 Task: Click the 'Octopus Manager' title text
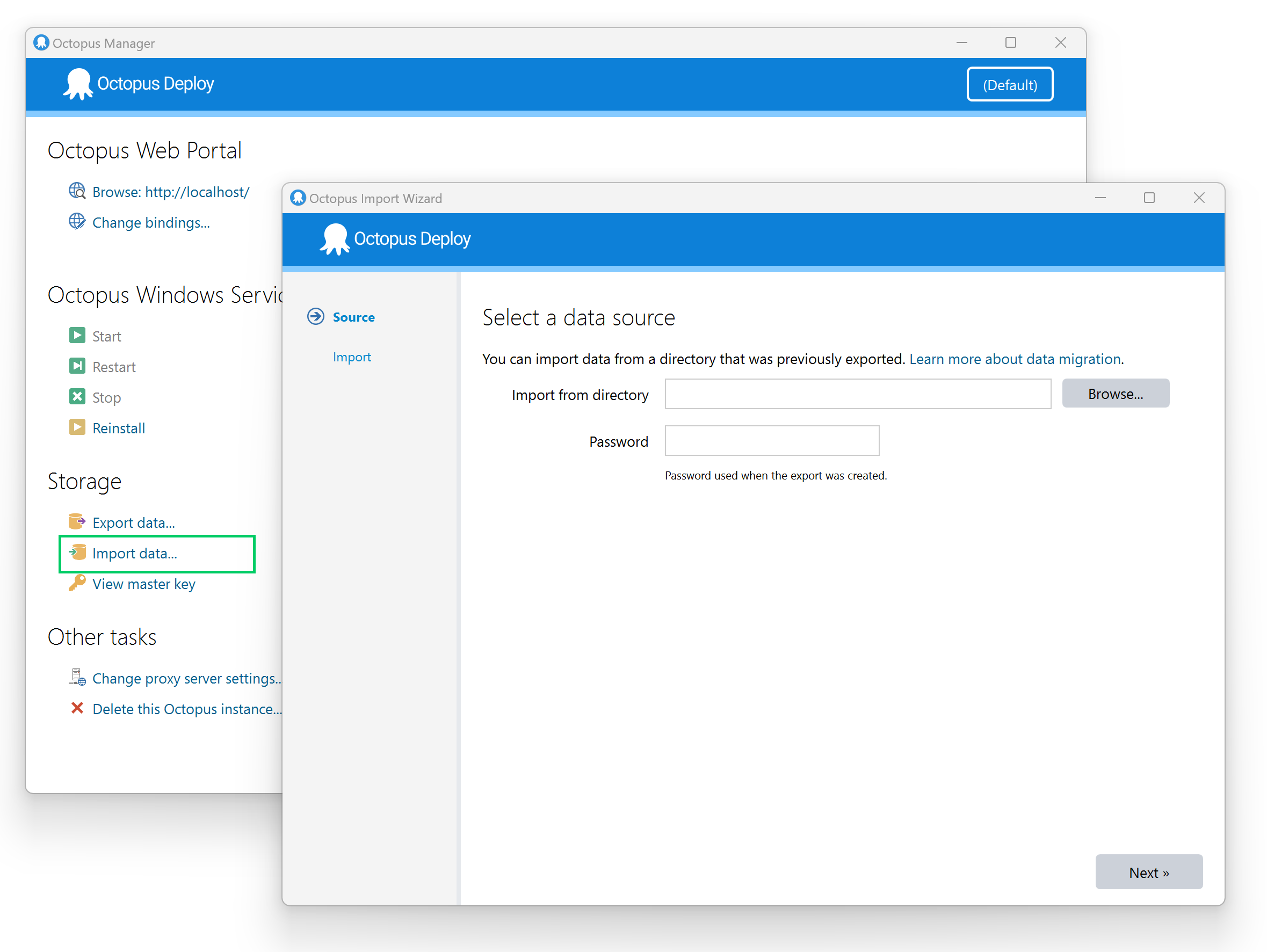coord(104,43)
